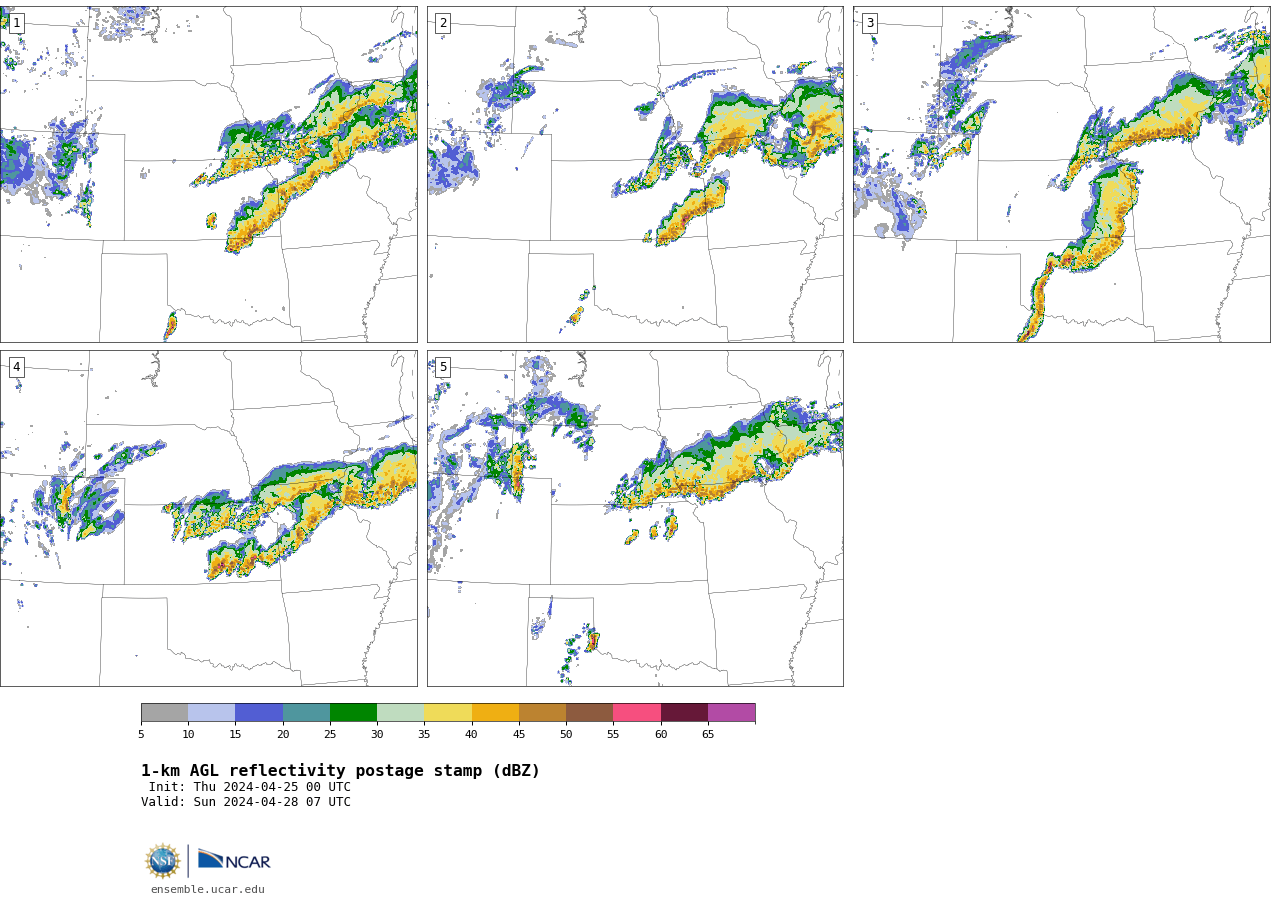Click the colorbar tick label 65
Viewport: 1280px width, 901px height.
pos(708,735)
